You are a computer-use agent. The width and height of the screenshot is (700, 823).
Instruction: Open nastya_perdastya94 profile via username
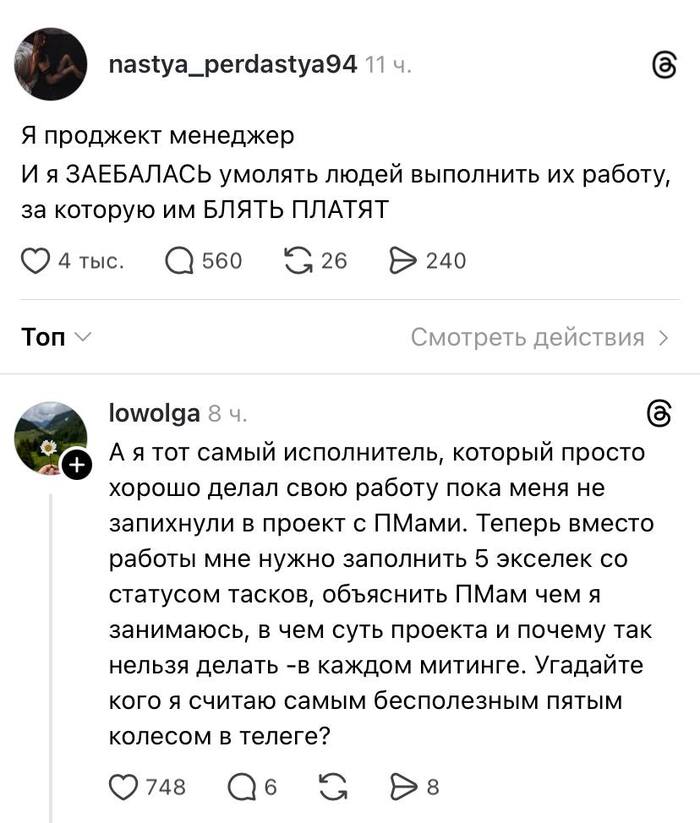tap(232, 65)
